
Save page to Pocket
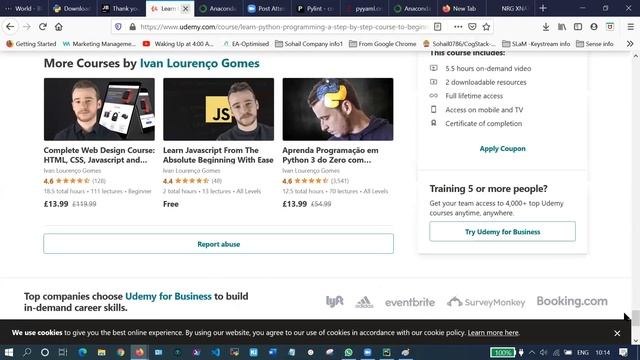tap(472, 27)
